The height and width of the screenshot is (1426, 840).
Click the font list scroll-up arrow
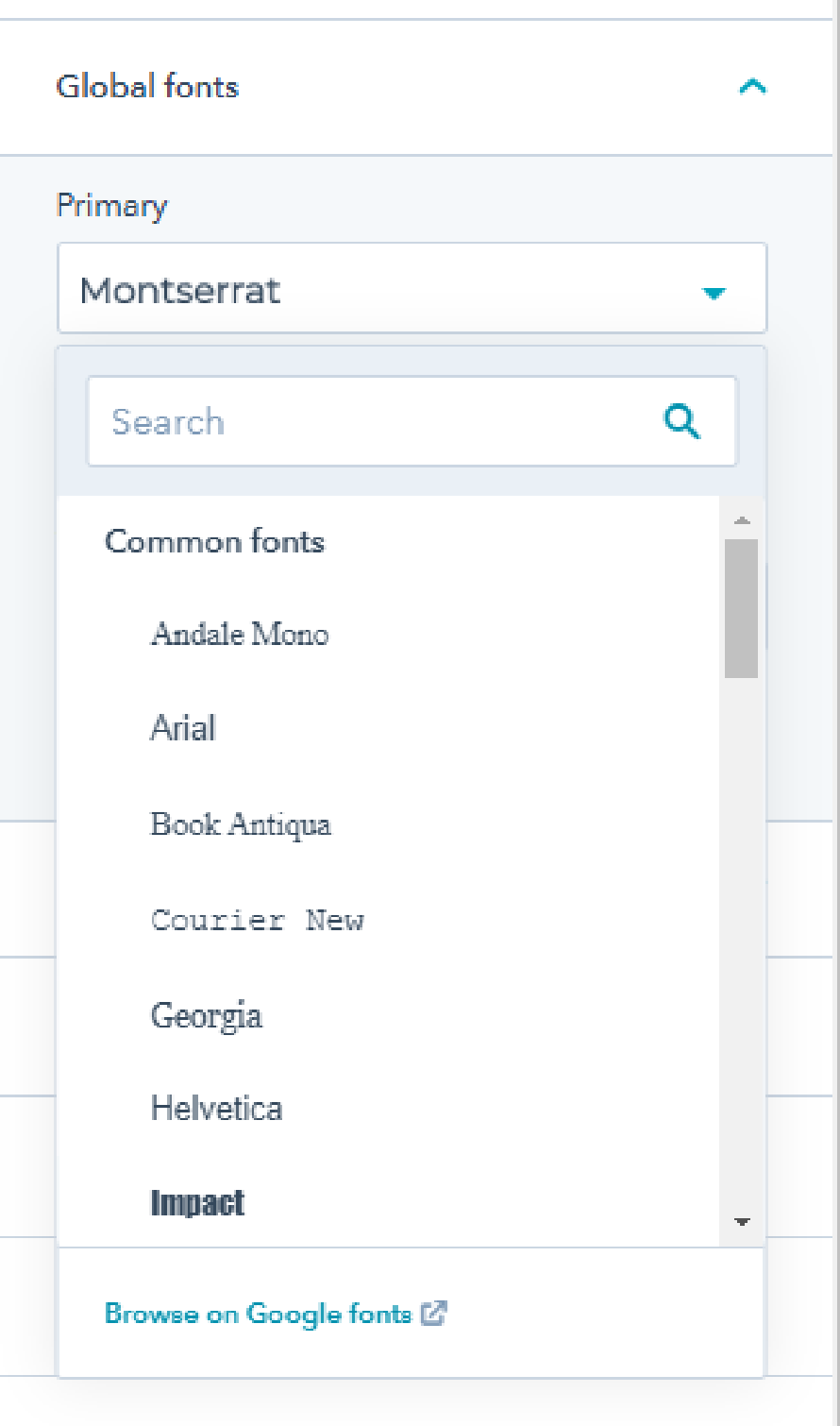click(742, 520)
